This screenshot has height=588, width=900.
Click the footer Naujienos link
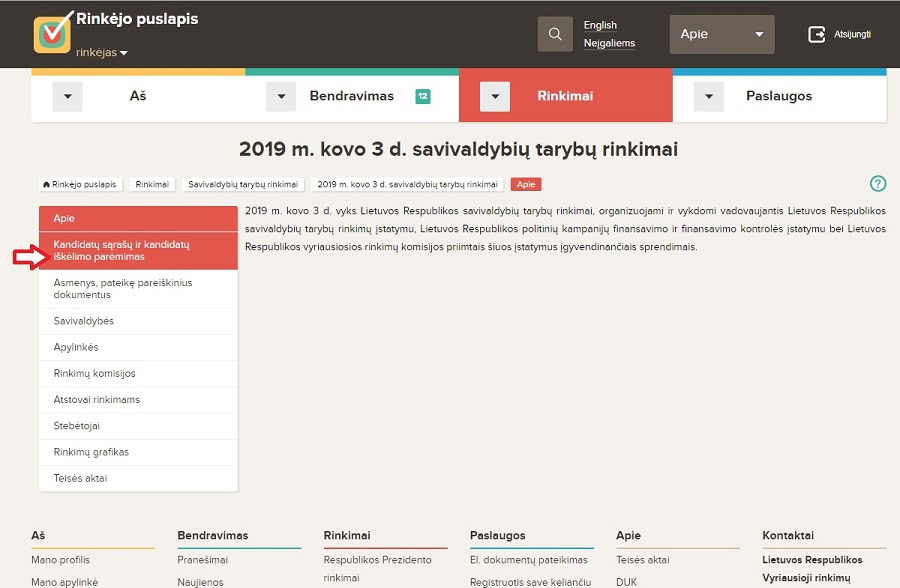click(x=200, y=582)
